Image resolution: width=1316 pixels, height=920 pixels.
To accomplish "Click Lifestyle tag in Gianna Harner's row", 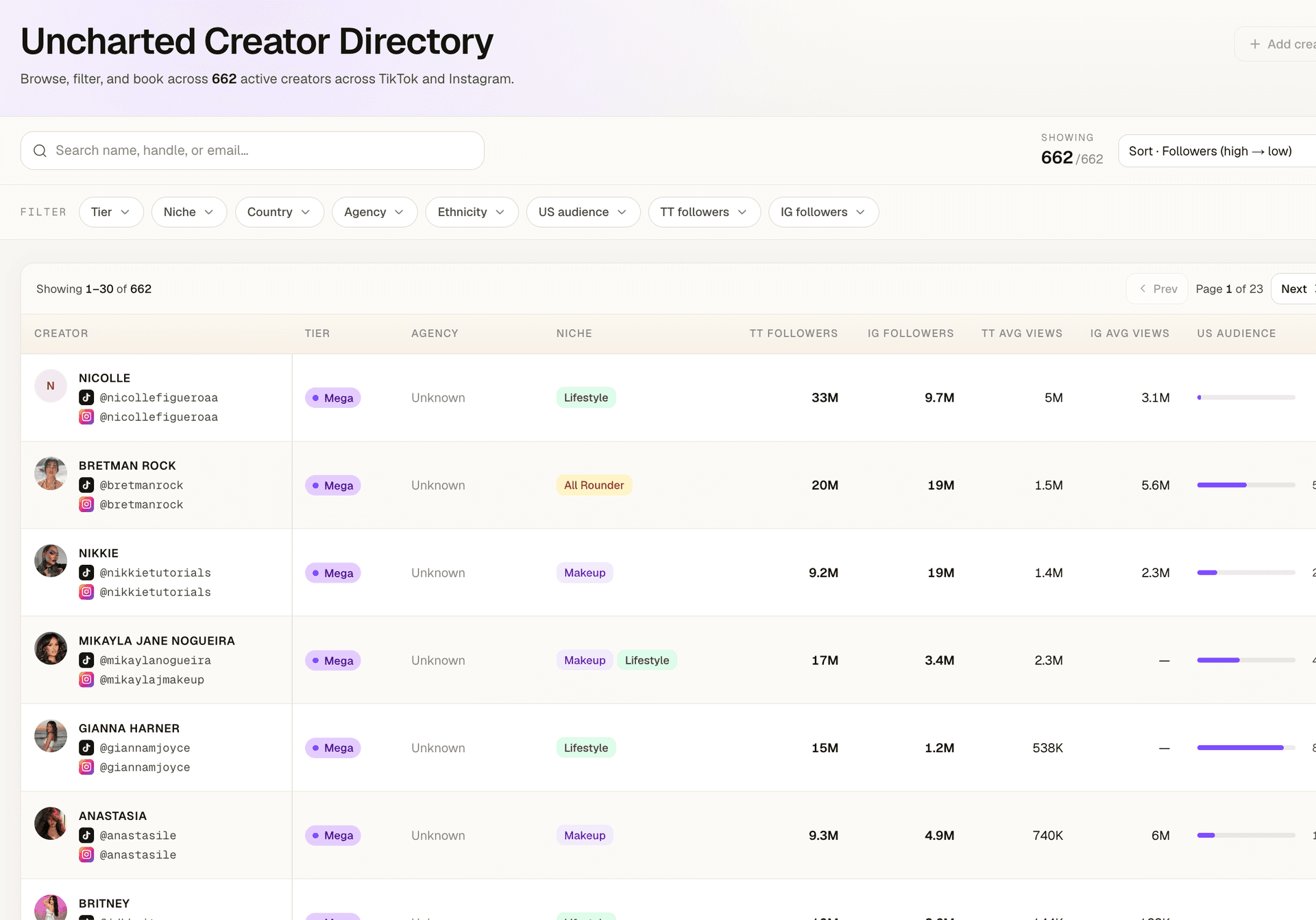I will click(586, 748).
